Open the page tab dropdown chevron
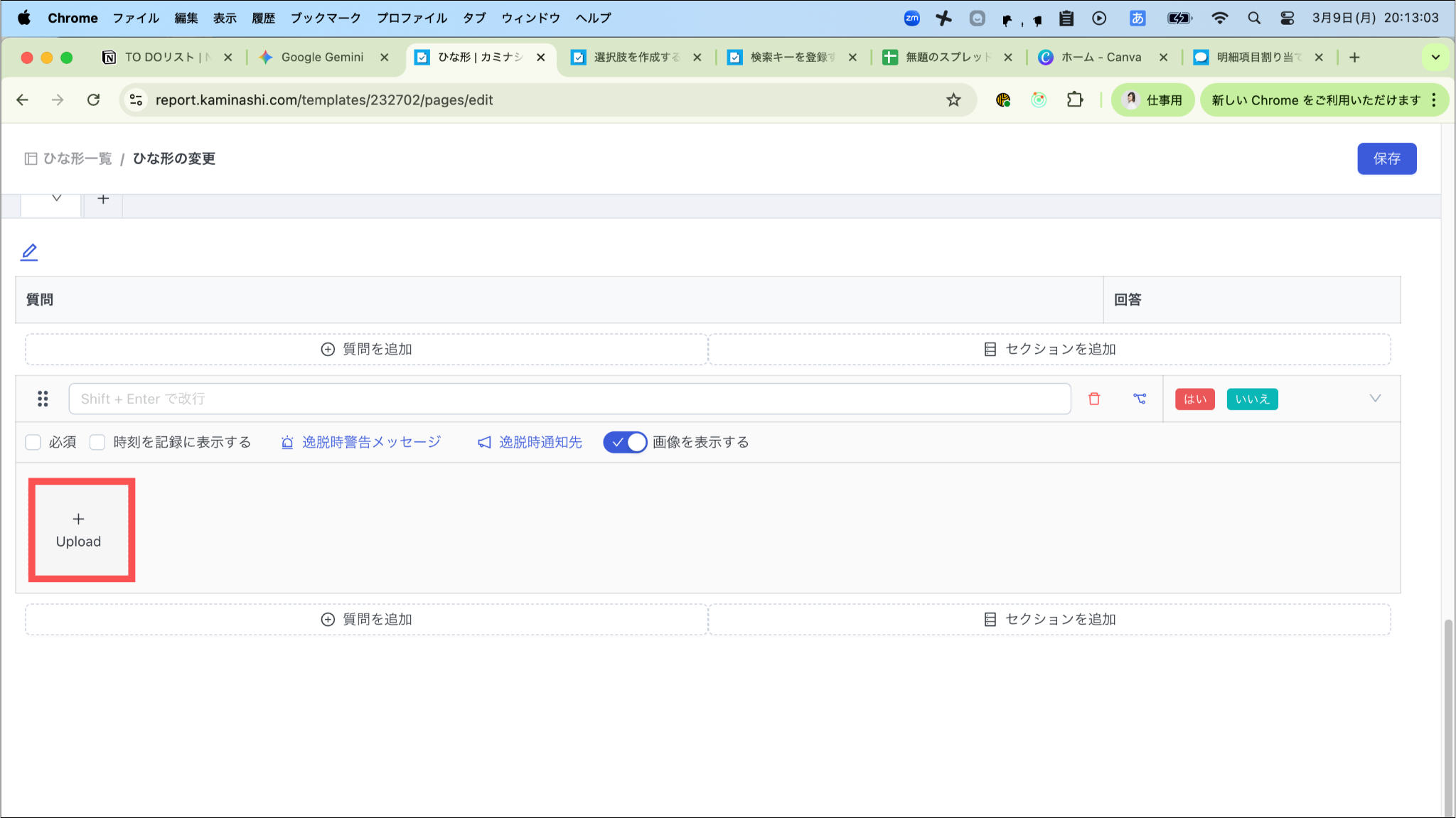The width and height of the screenshot is (1456, 818). pos(56,198)
